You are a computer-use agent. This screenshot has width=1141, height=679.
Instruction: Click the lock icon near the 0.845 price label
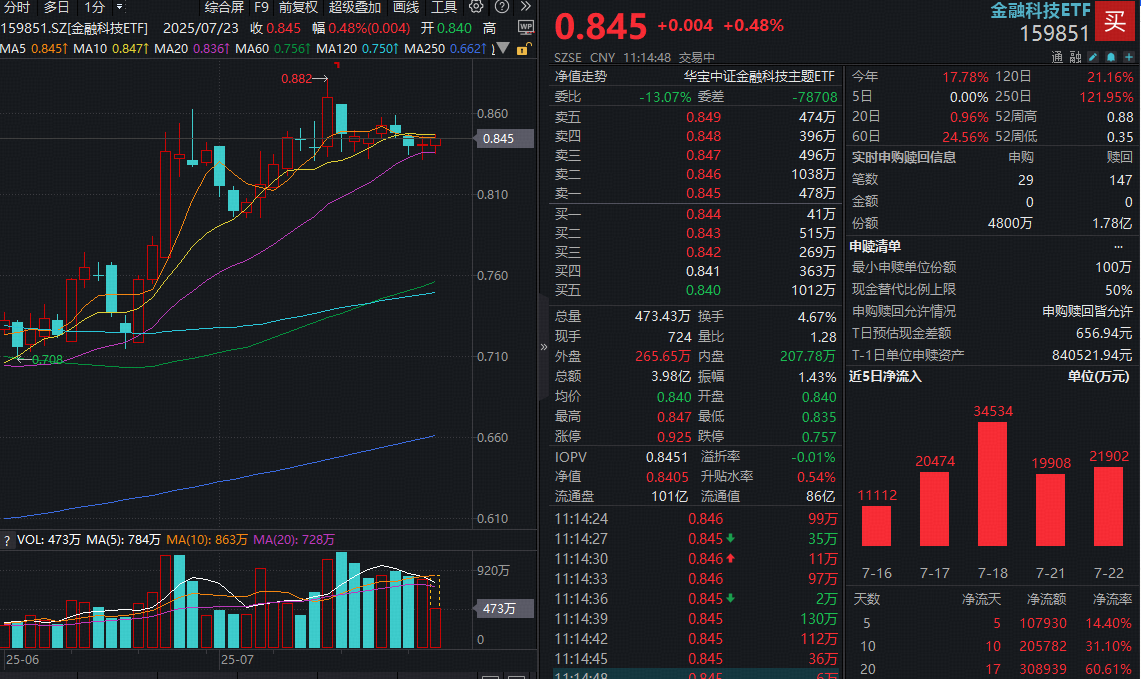pyautogui.click(x=522, y=50)
